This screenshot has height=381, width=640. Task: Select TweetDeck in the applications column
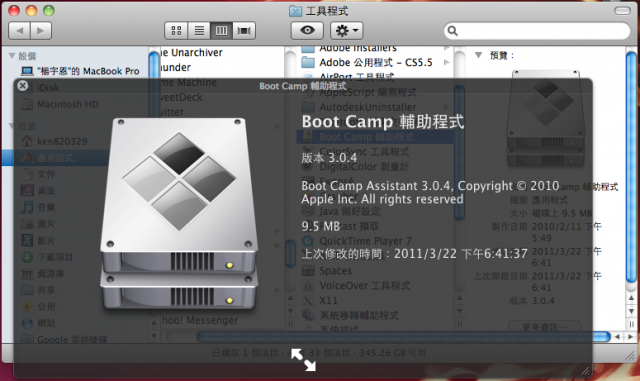pos(181,97)
